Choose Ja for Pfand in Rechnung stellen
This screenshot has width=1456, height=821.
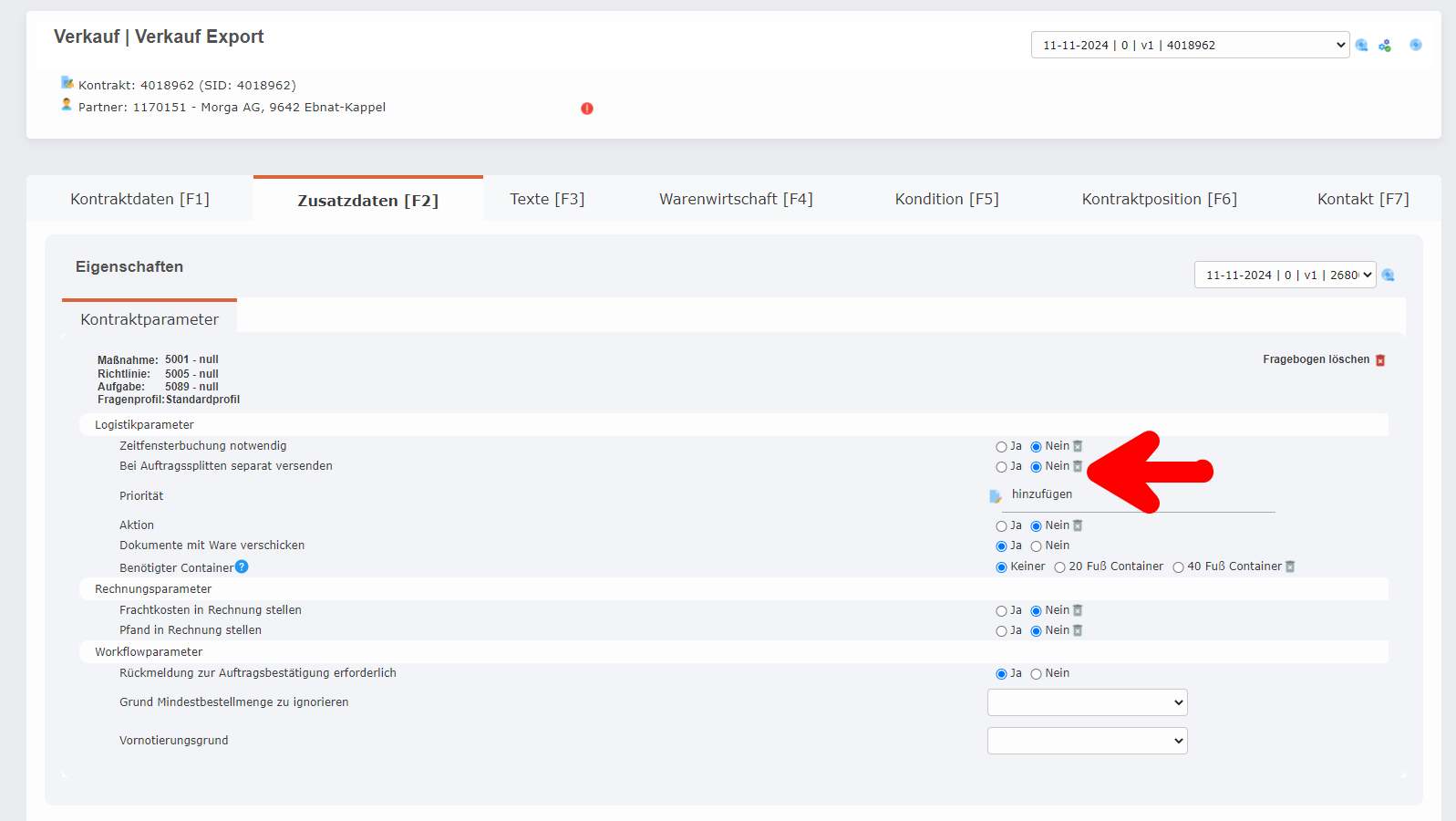coord(1001,631)
